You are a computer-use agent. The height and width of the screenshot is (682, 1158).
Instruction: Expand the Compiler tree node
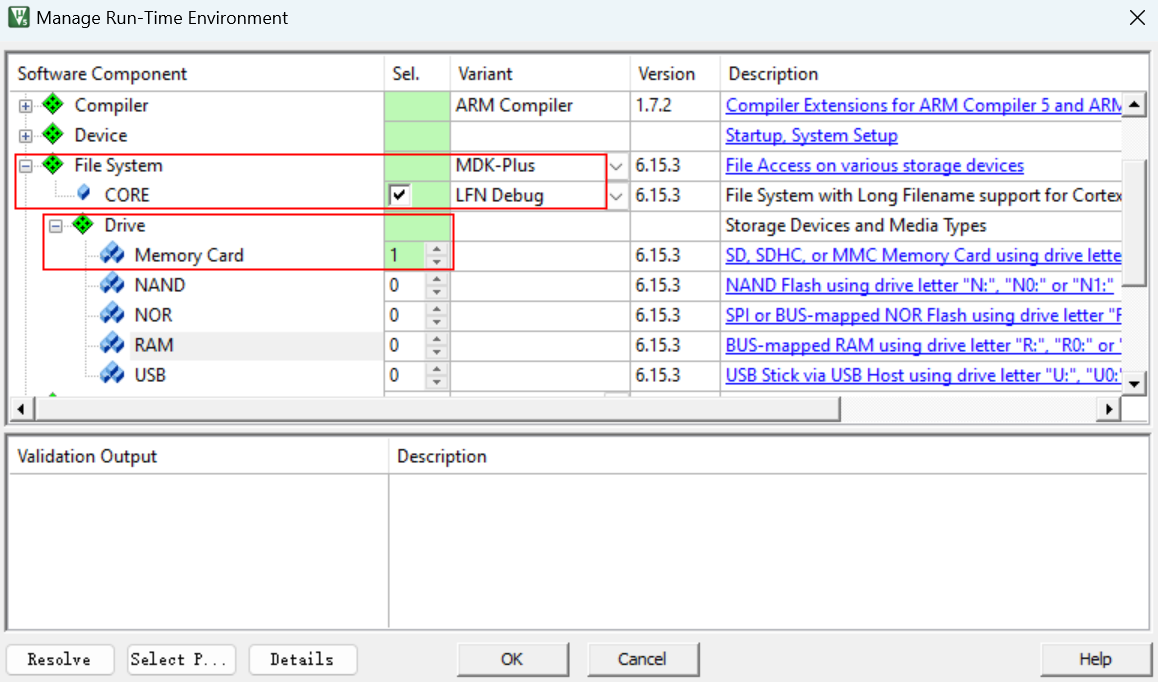click(x=26, y=106)
